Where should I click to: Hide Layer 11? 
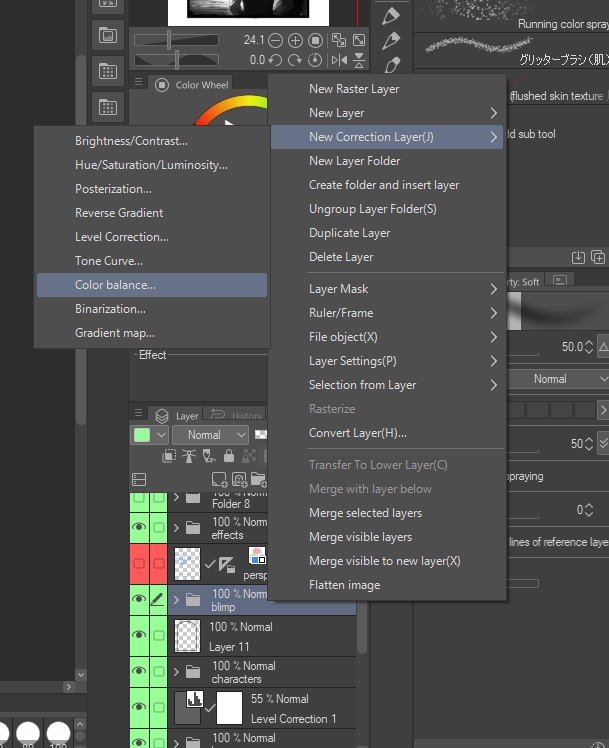pos(139,634)
